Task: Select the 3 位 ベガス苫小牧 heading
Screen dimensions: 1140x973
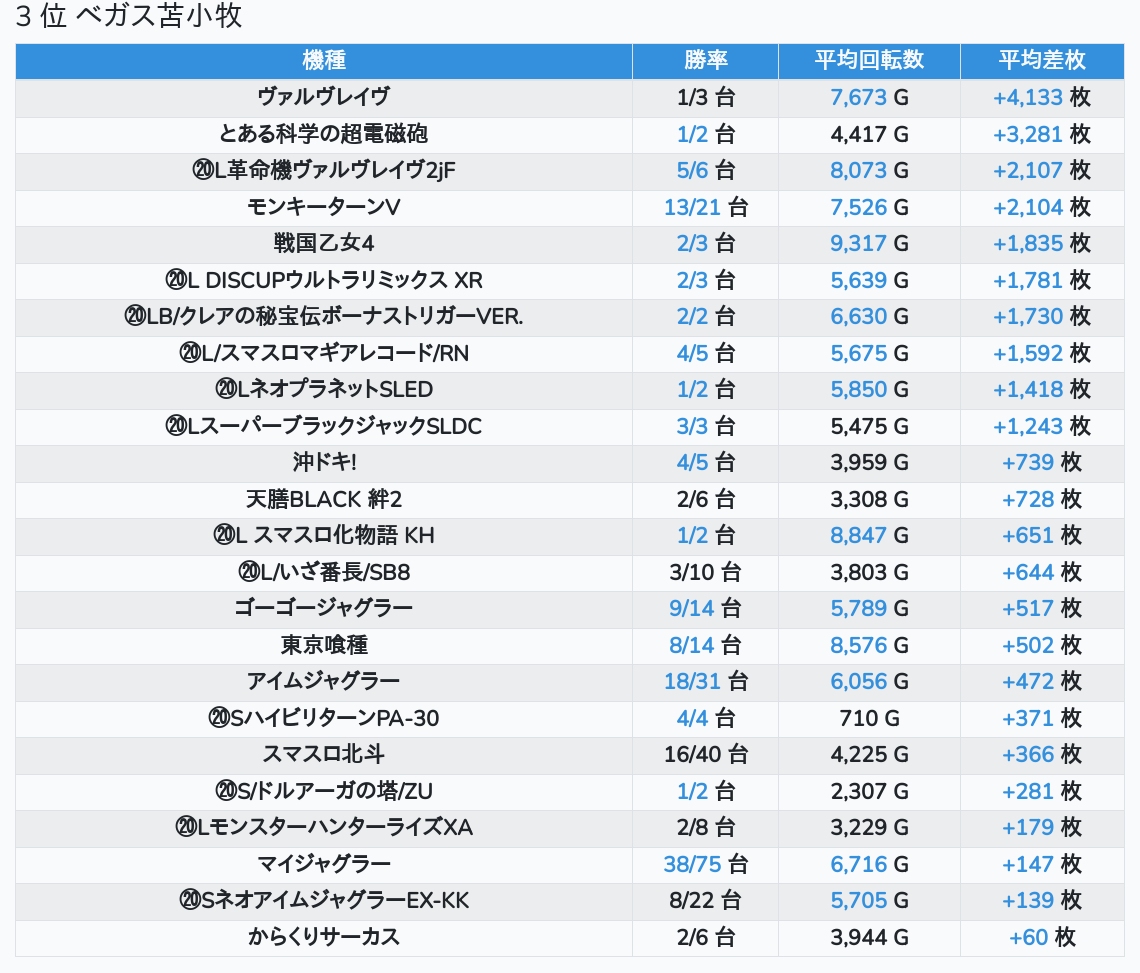Action: (x=129, y=16)
